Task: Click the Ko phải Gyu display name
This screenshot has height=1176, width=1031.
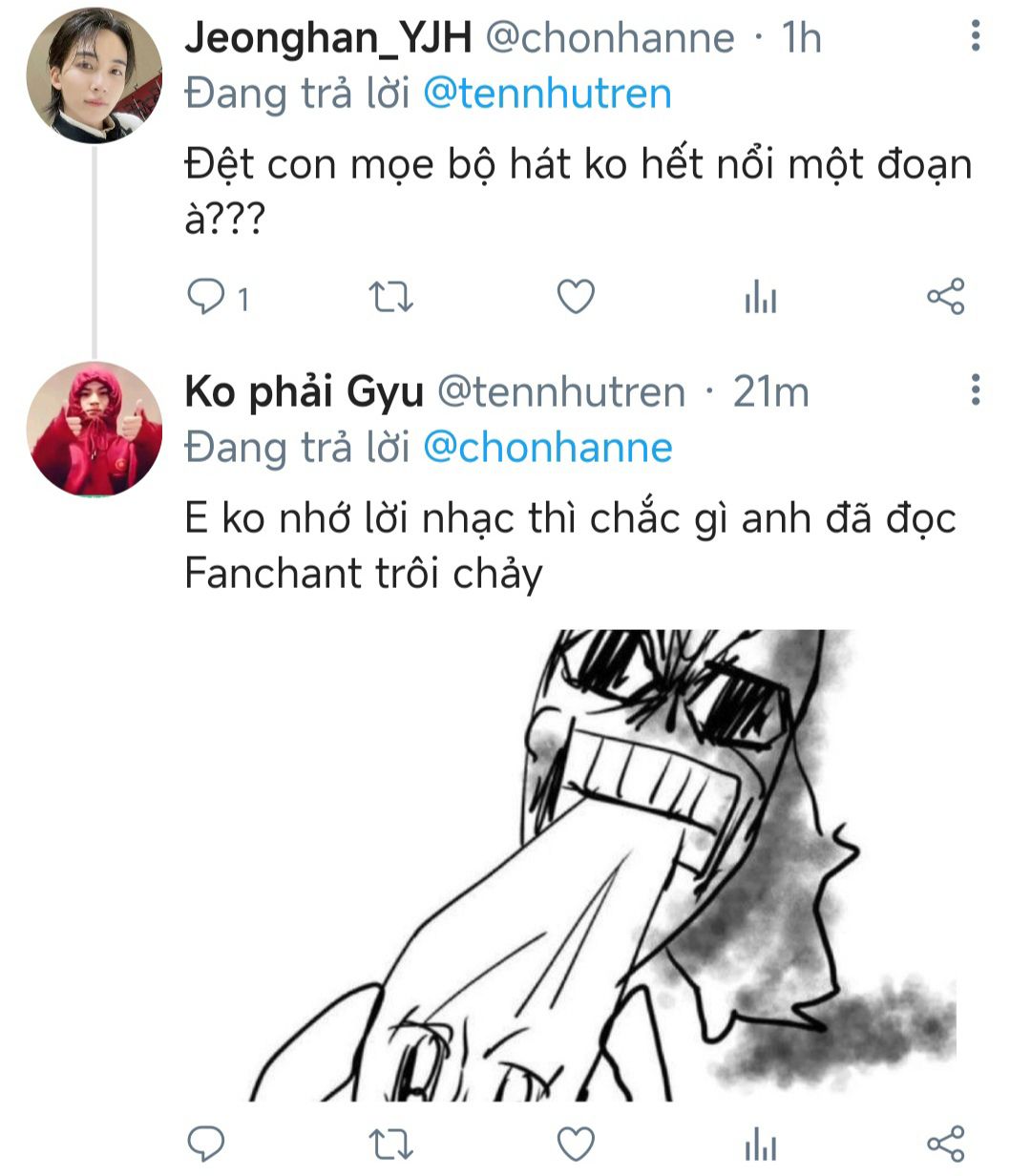Action: (304, 391)
